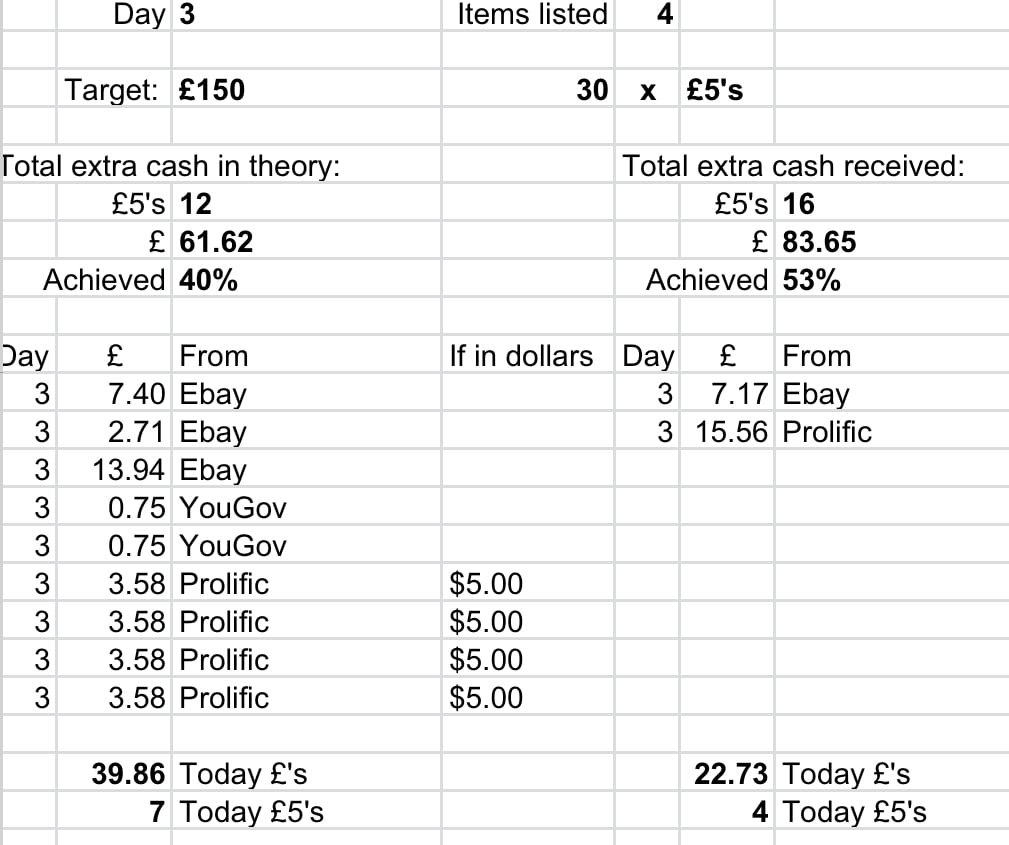Click the 7.17 Ebay received amount
Screen dimensions: 1009x845
[x=738, y=394]
